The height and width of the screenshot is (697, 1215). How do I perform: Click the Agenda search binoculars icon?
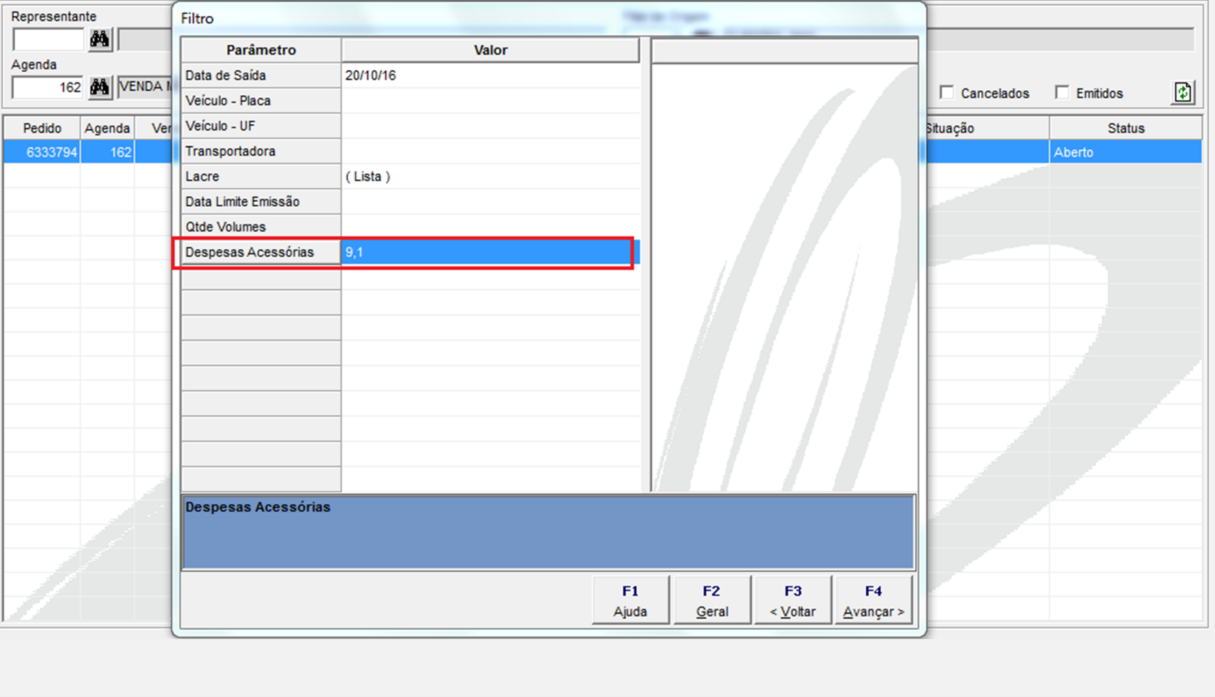point(100,88)
